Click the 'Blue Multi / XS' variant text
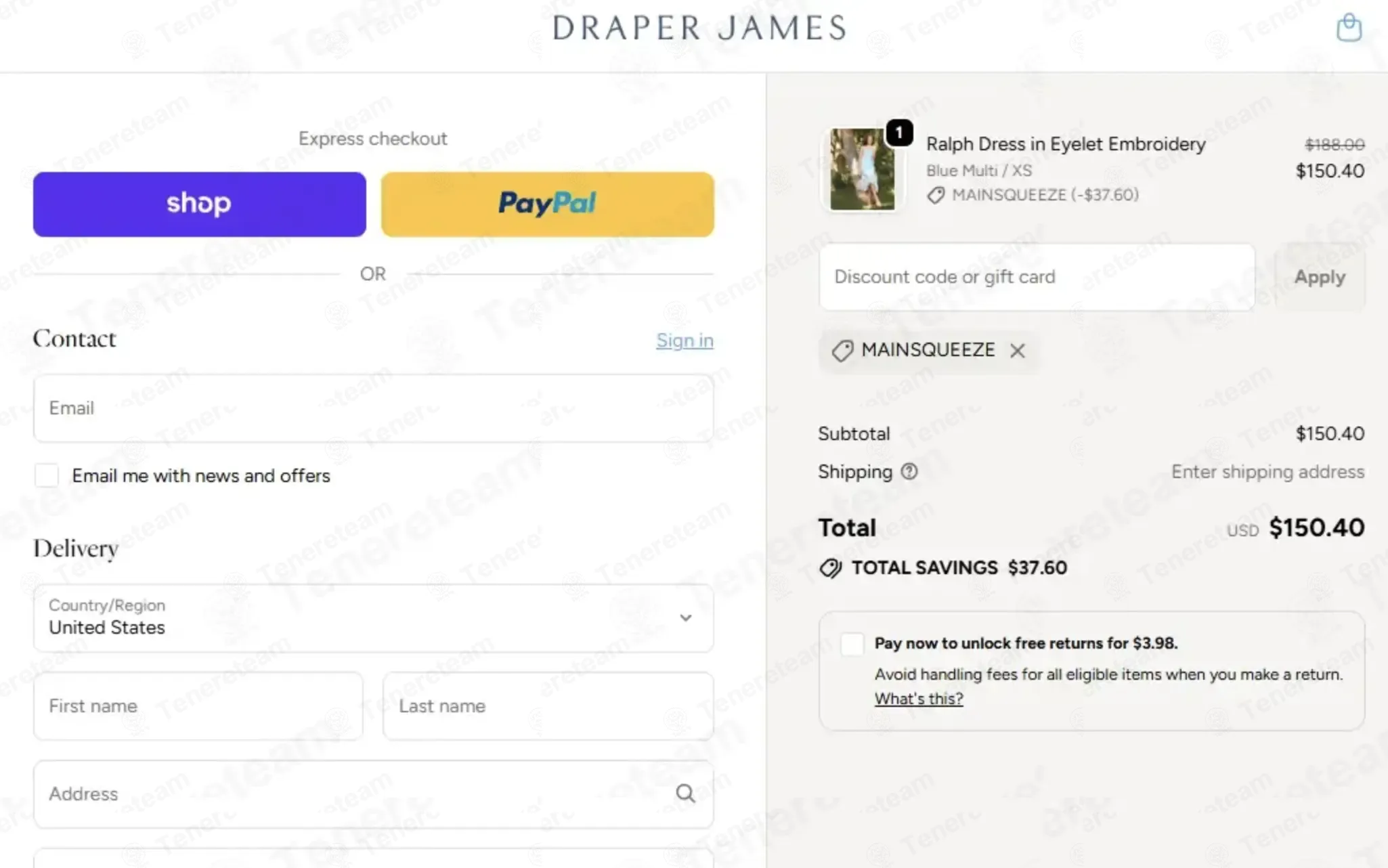Viewport: 1388px width, 868px height. pos(979,171)
